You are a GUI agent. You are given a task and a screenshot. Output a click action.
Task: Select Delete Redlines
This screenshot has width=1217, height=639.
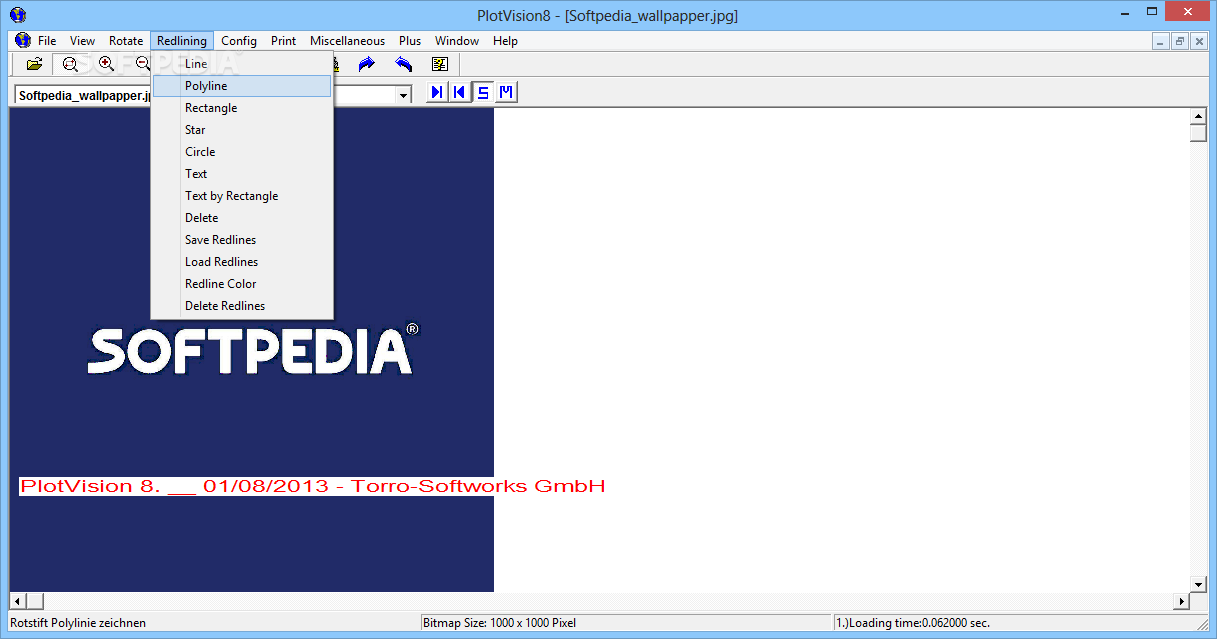click(242, 306)
